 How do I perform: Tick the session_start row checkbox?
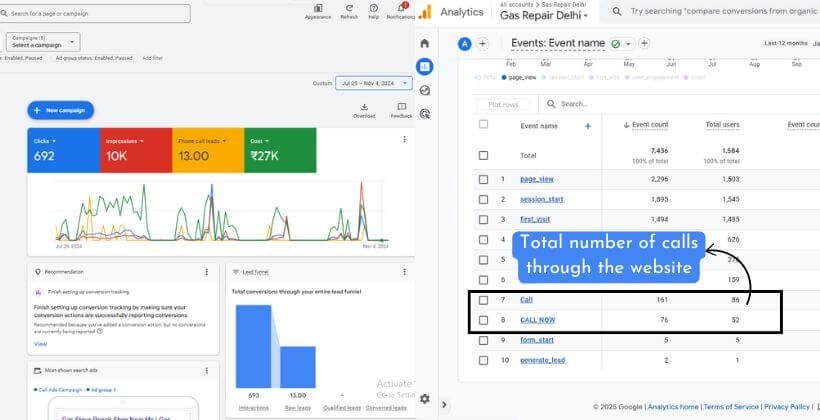483,199
